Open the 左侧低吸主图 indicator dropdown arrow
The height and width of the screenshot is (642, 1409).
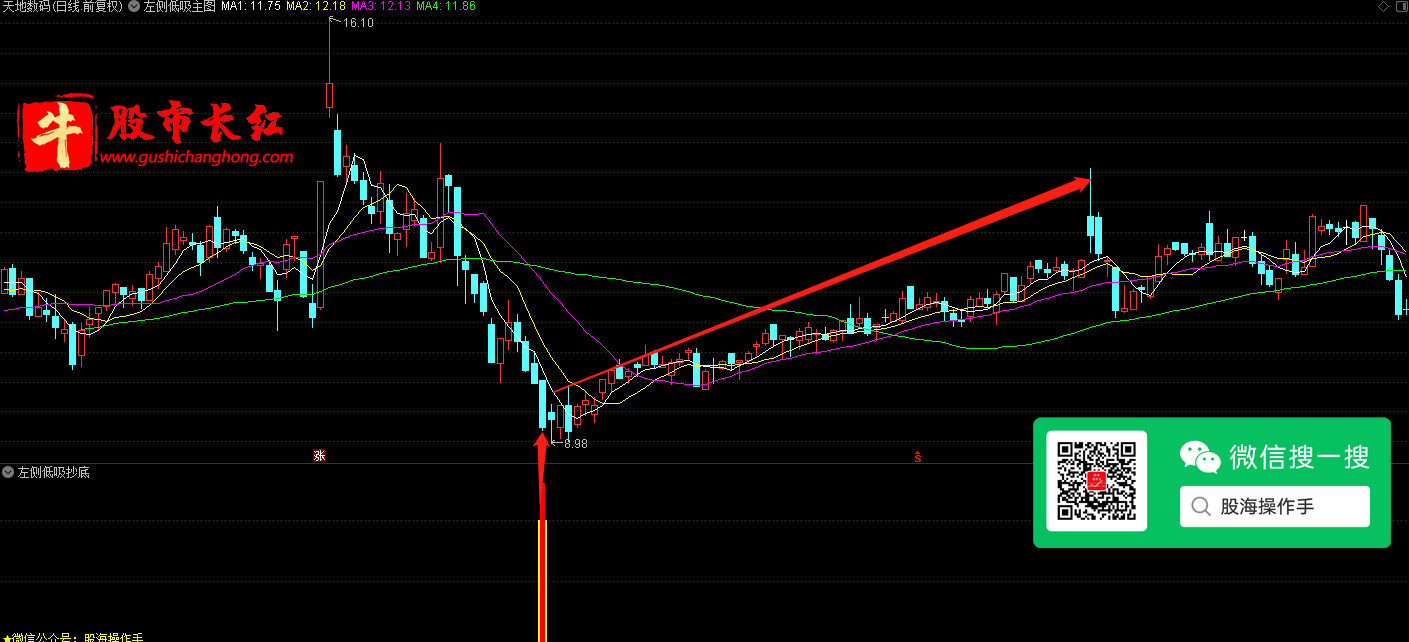pyautogui.click(x=134, y=6)
